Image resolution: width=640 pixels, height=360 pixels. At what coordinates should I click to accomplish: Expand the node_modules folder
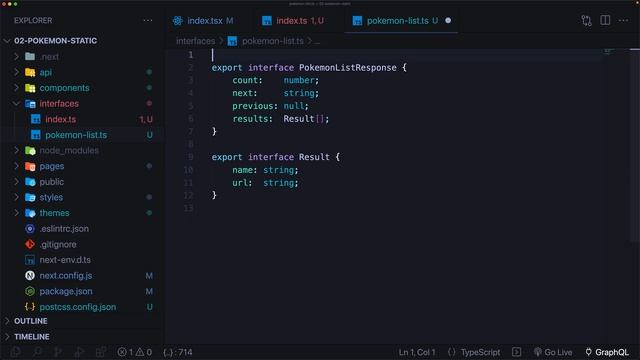[17, 151]
